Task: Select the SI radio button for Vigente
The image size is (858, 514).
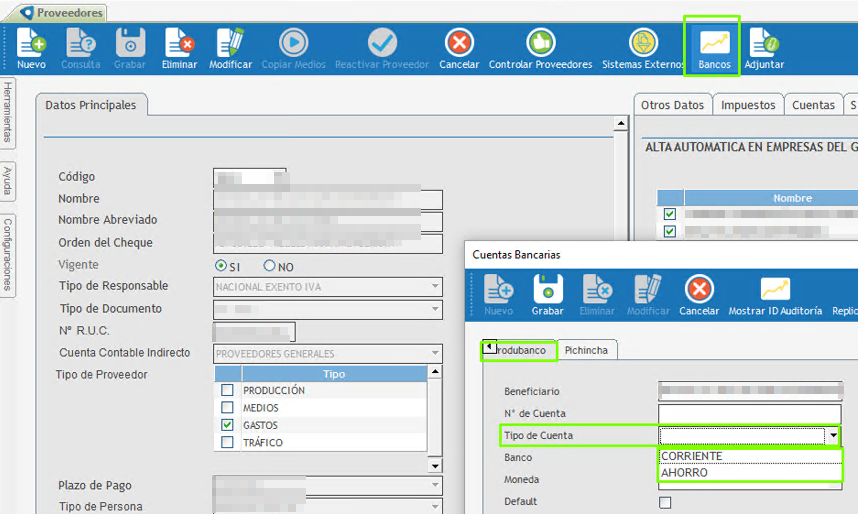Action: click(221, 265)
